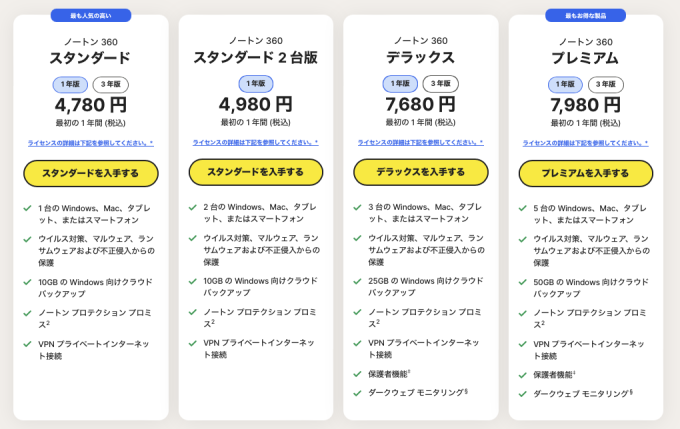Click the checkmark beside プレミアム 保護者機能

(x=523, y=374)
